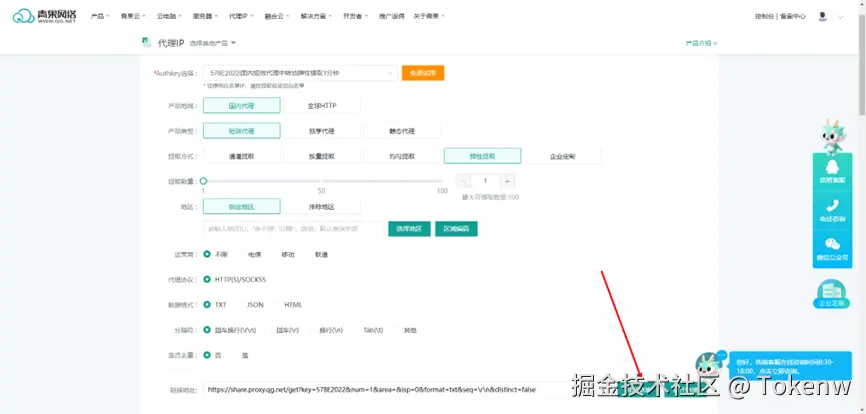Select the Tab(\t) separator radio
Screen dimensions: 866x414
pyautogui.click(x=356, y=330)
